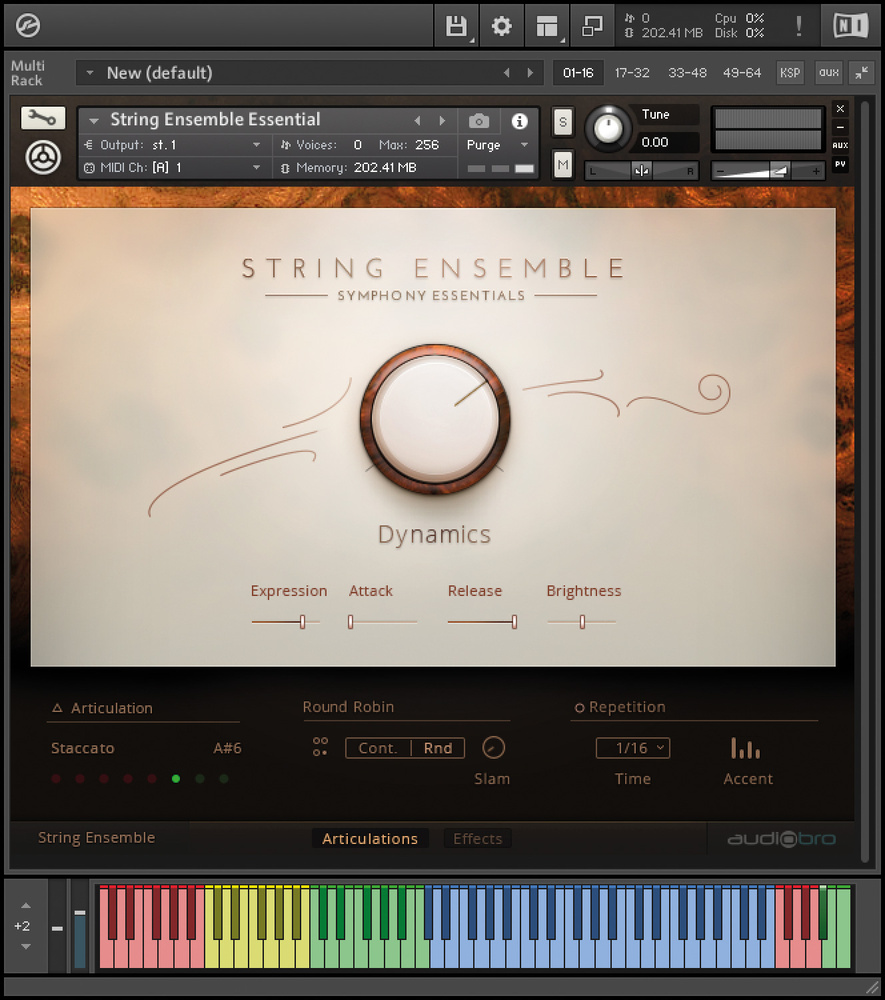Mute the instrument with the M button

[x=563, y=164]
